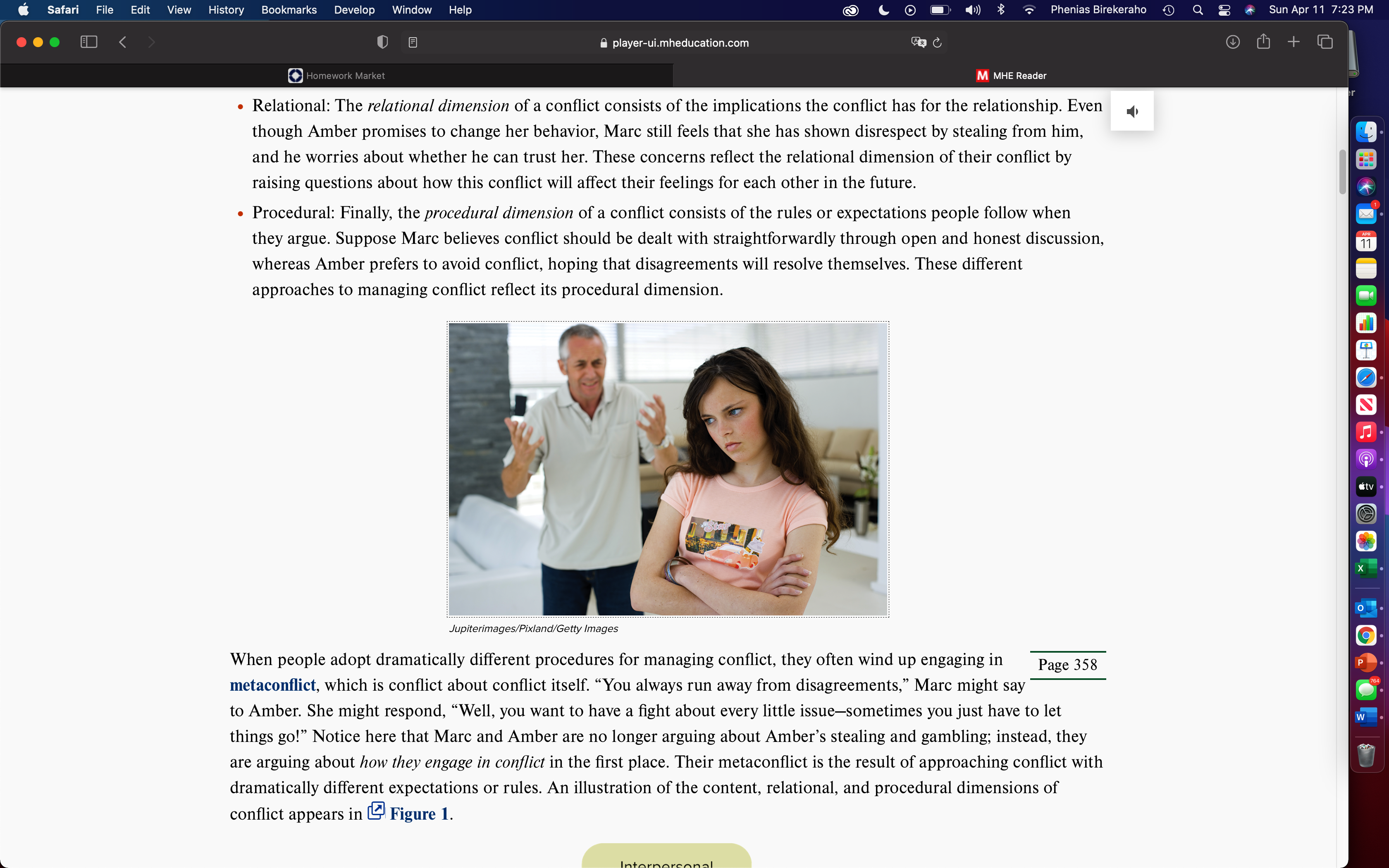Open Control Center in menu bar

pyautogui.click(x=1224, y=10)
